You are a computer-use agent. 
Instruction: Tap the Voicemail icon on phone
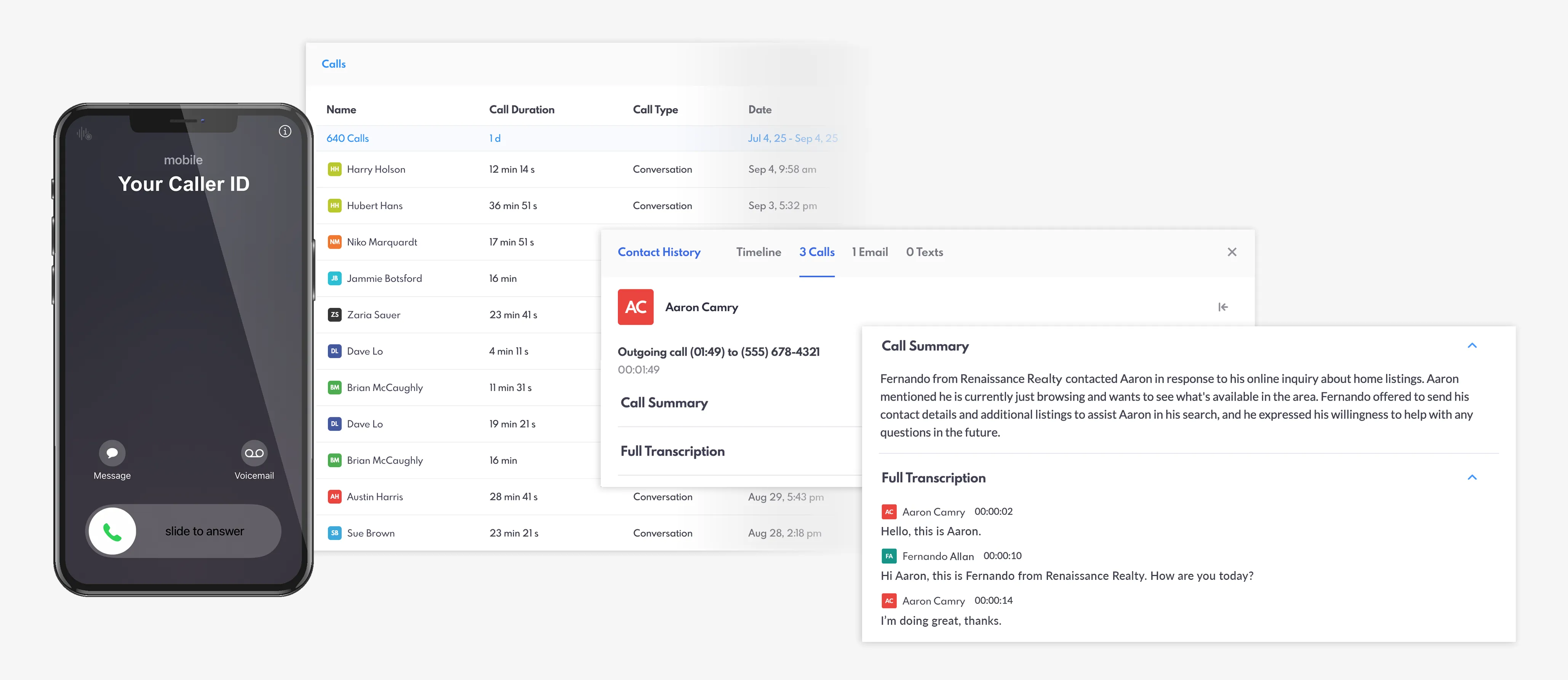click(x=254, y=453)
